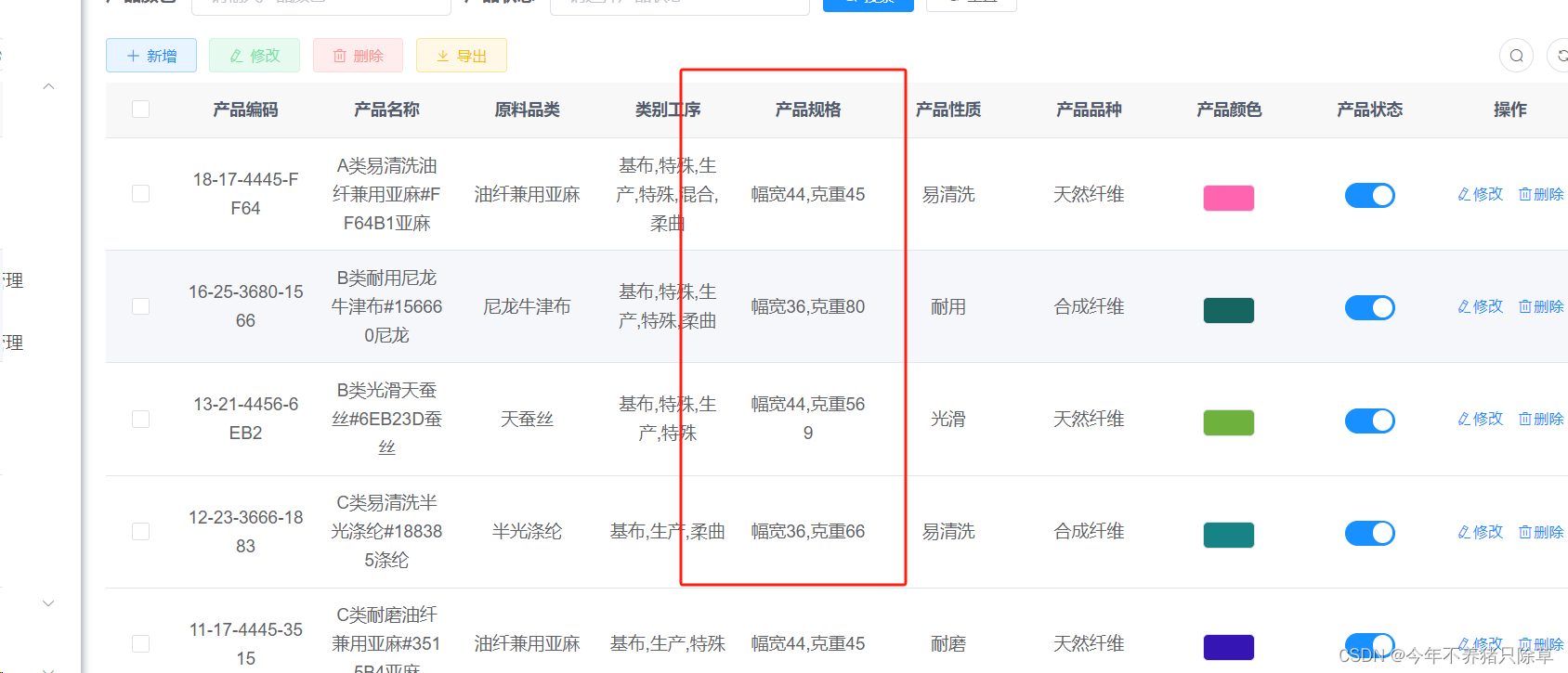Image resolution: width=1568 pixels, height=673 pixels.
Task: Click product name A类易清洗油纤兼用亚麻
Action: tap(386, 194)
